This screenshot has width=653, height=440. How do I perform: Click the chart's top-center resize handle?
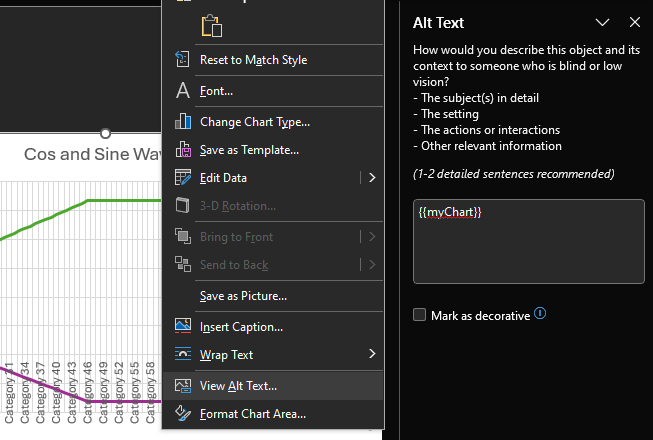tap(105, 133)
